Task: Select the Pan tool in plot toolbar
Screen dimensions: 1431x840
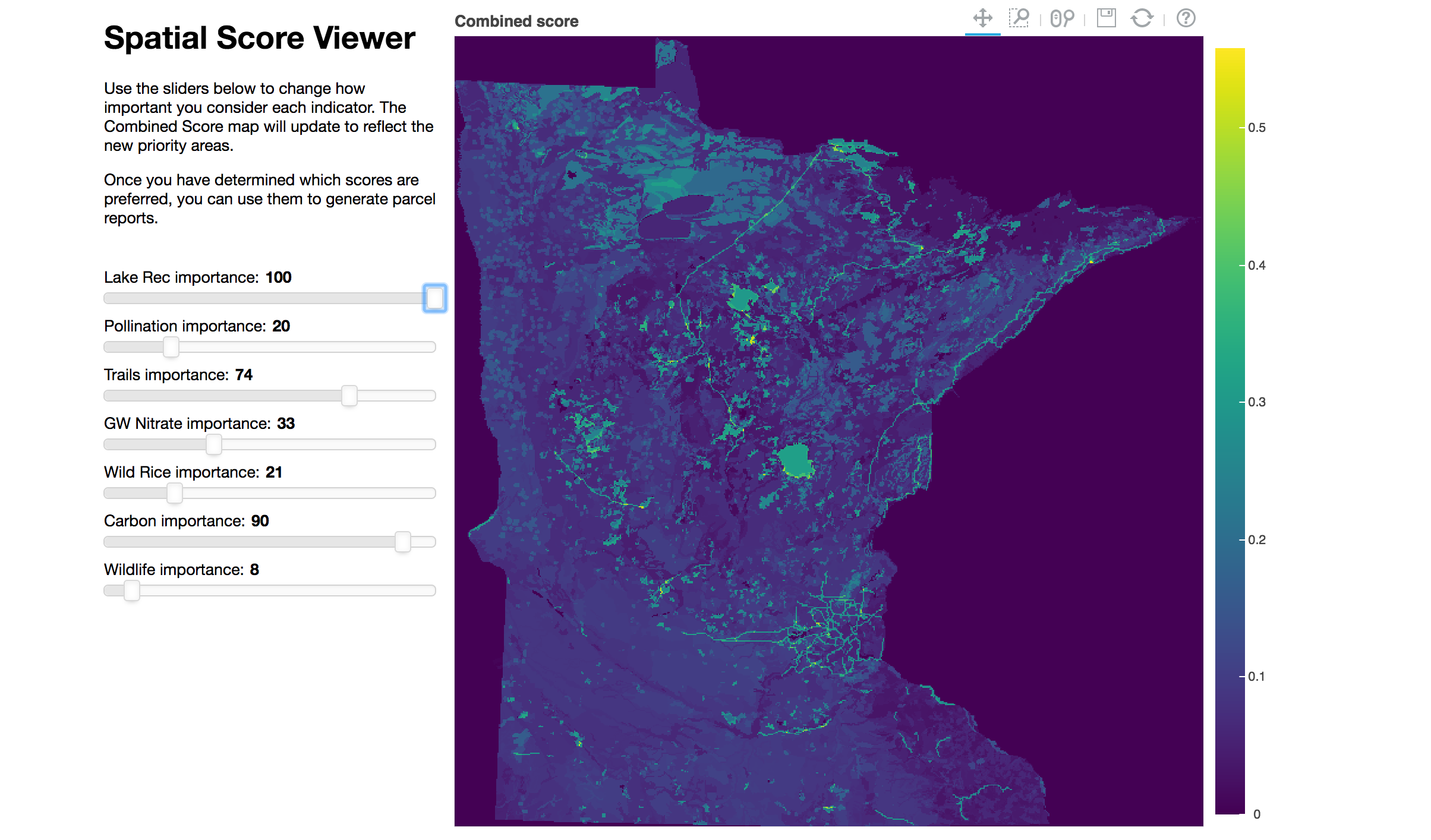Action: (982, 18)
